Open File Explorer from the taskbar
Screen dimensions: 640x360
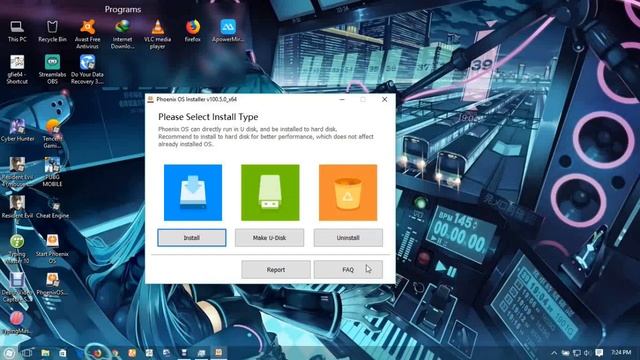[x=45, y=353]
